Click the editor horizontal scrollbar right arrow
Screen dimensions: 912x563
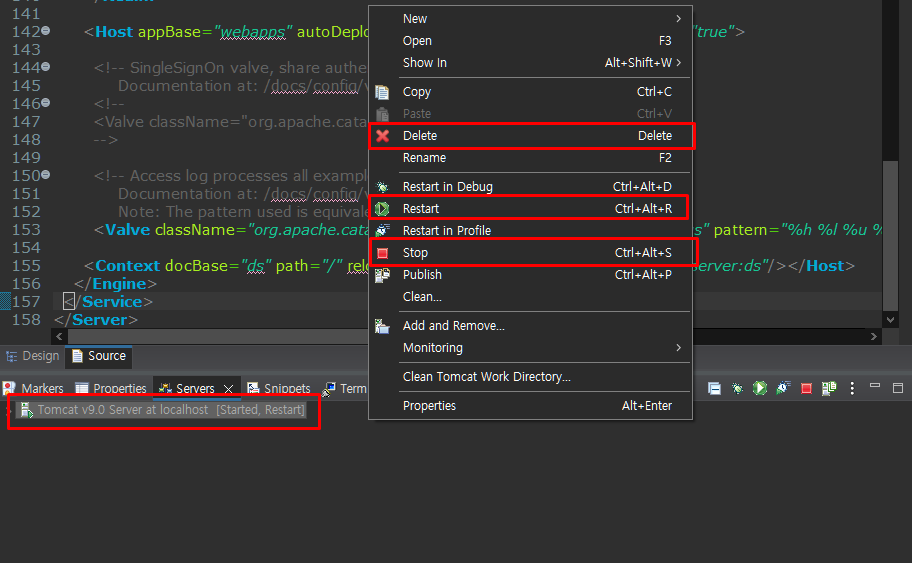[874, 336]
